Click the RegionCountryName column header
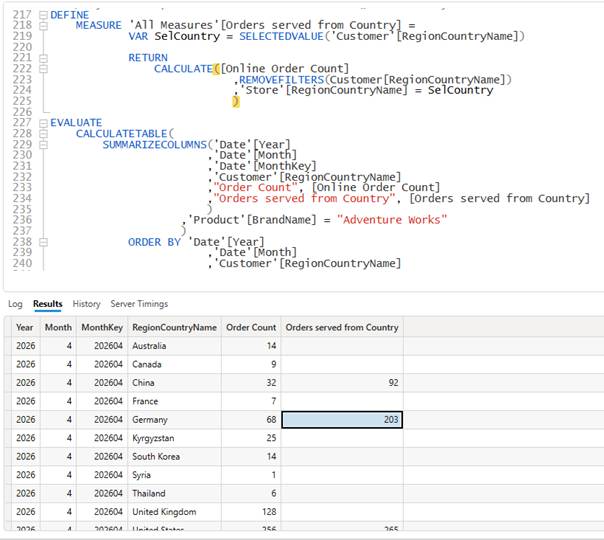 (174, 327)
